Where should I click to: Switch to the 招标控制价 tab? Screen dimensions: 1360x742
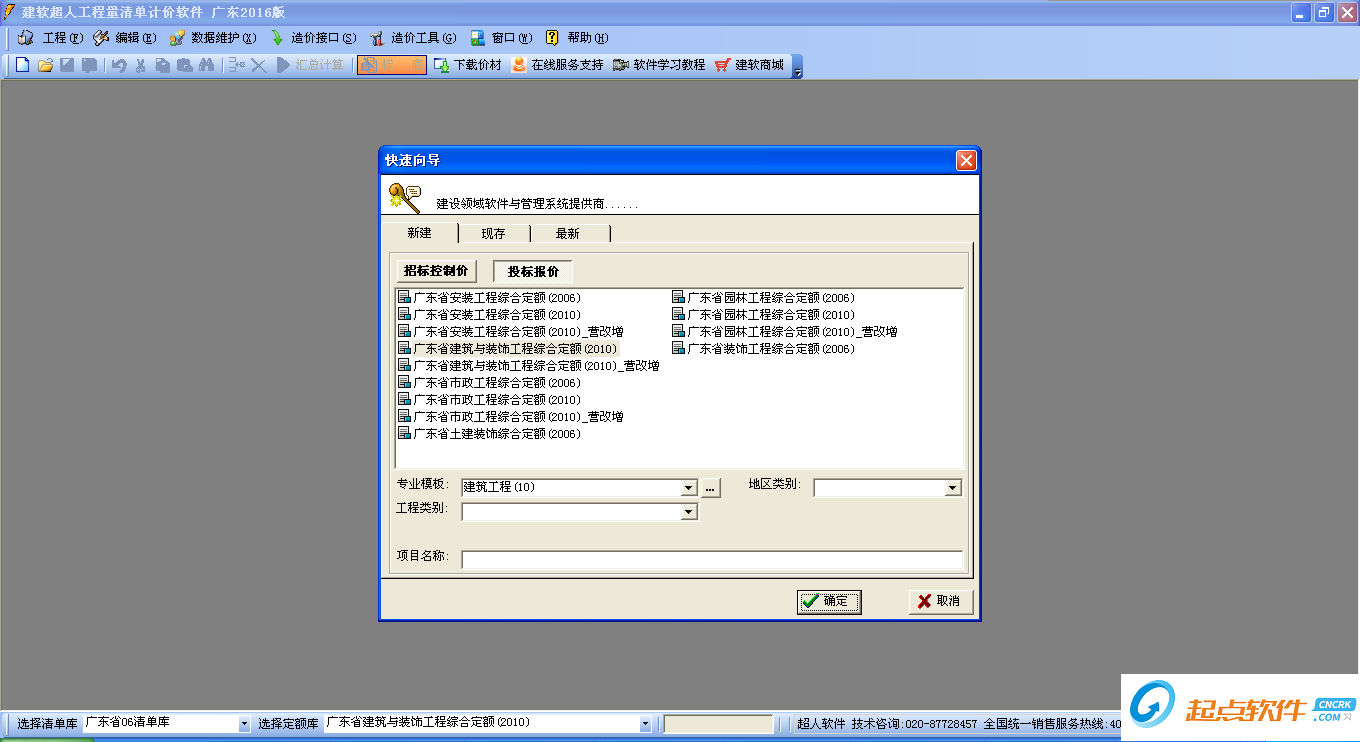(435, 270)
